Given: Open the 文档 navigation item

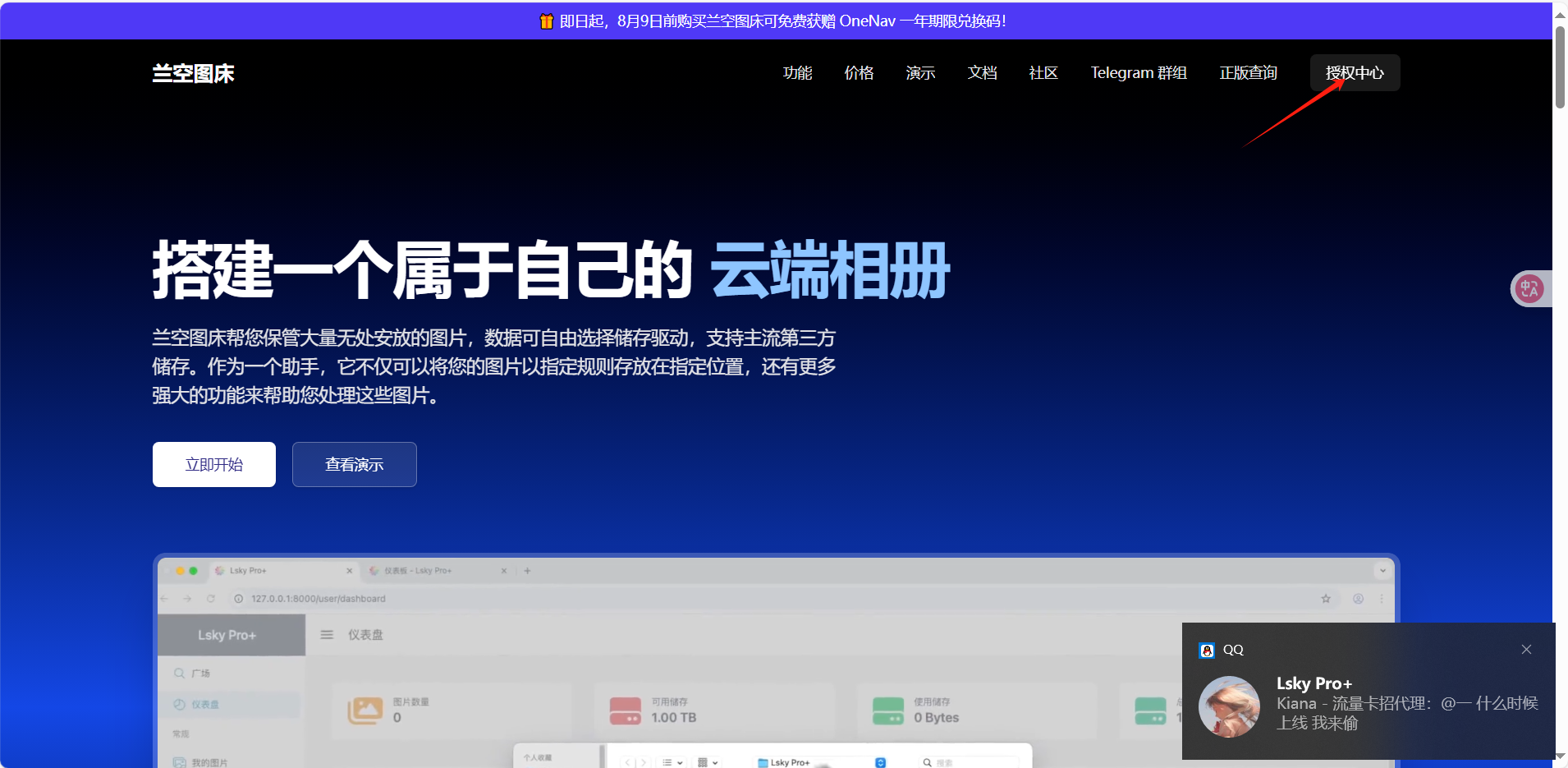Looking at the screenshot, I should coord(982,73).
